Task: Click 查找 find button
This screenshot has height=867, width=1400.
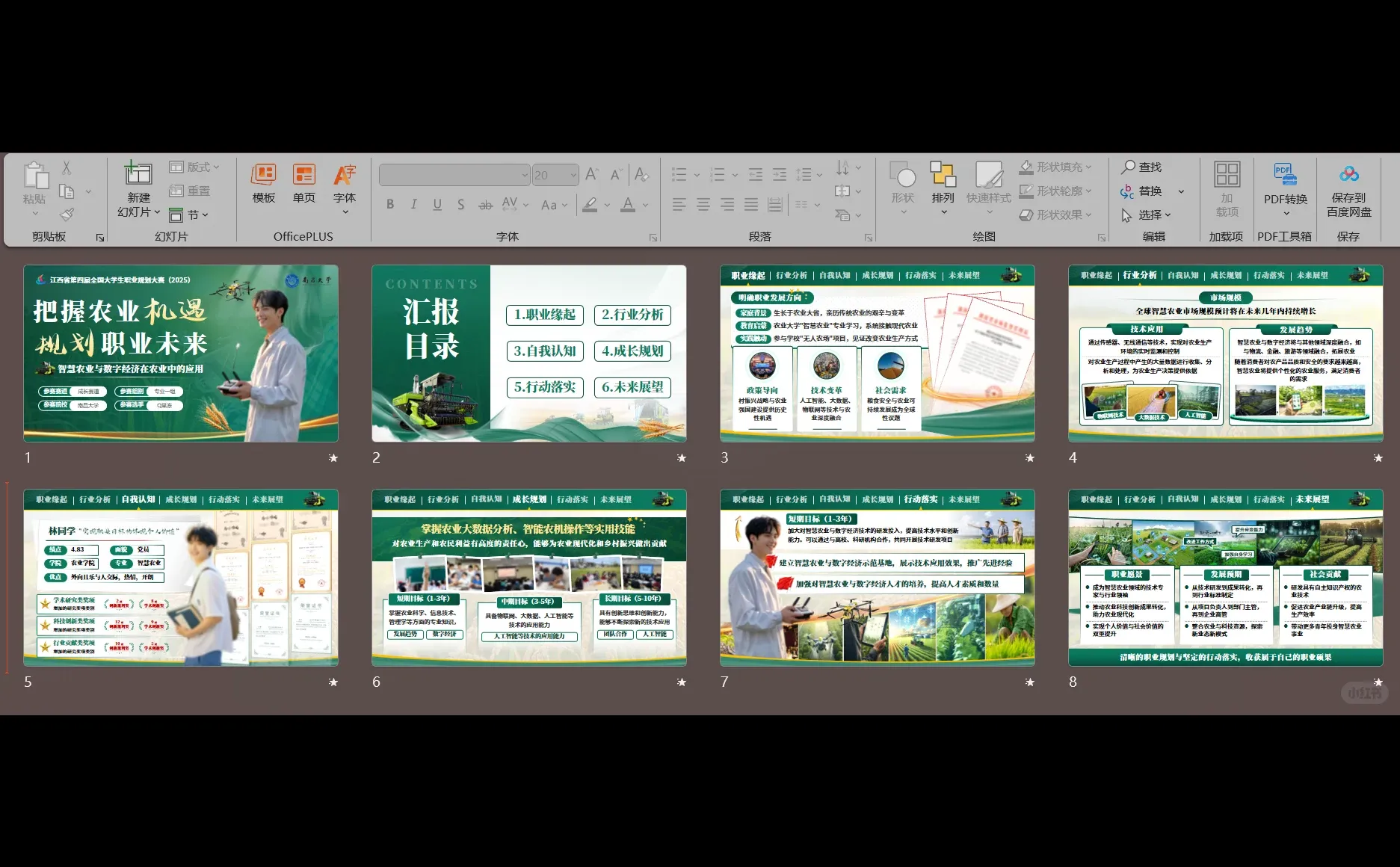Action: (x=1142, y=167)
